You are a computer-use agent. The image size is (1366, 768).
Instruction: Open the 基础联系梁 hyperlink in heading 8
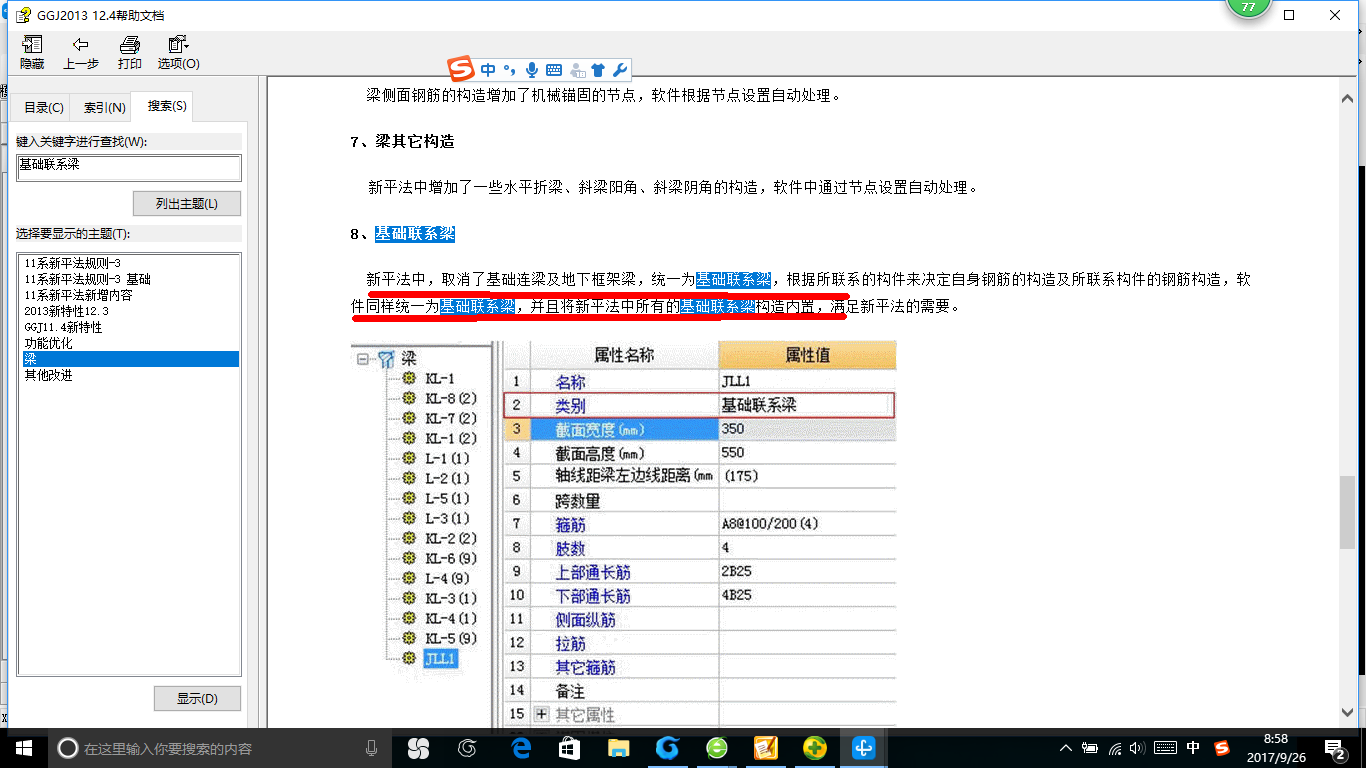point(413,233)
